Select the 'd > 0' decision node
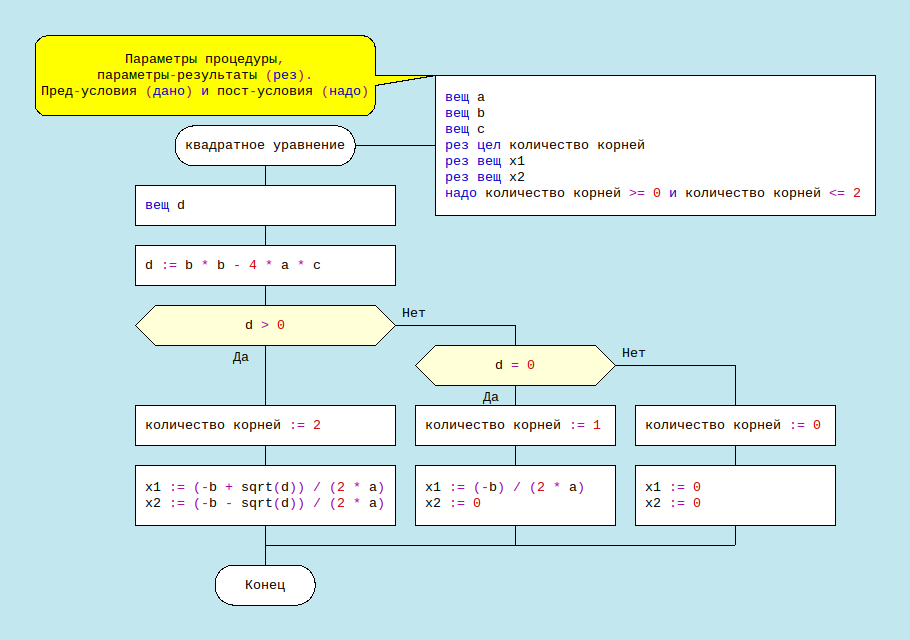The width and height of the screenshot is (910, 640). pyautogui.click(x=265, y=325)
